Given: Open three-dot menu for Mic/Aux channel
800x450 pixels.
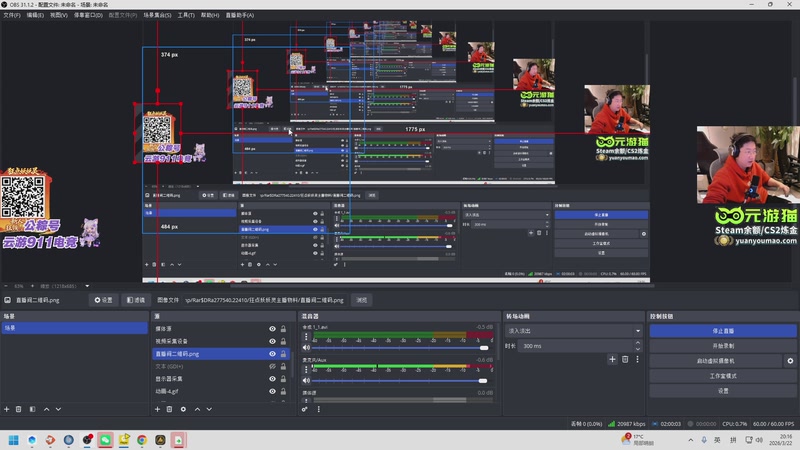Looking at the screenshot, I should click(x=306, y=370).
